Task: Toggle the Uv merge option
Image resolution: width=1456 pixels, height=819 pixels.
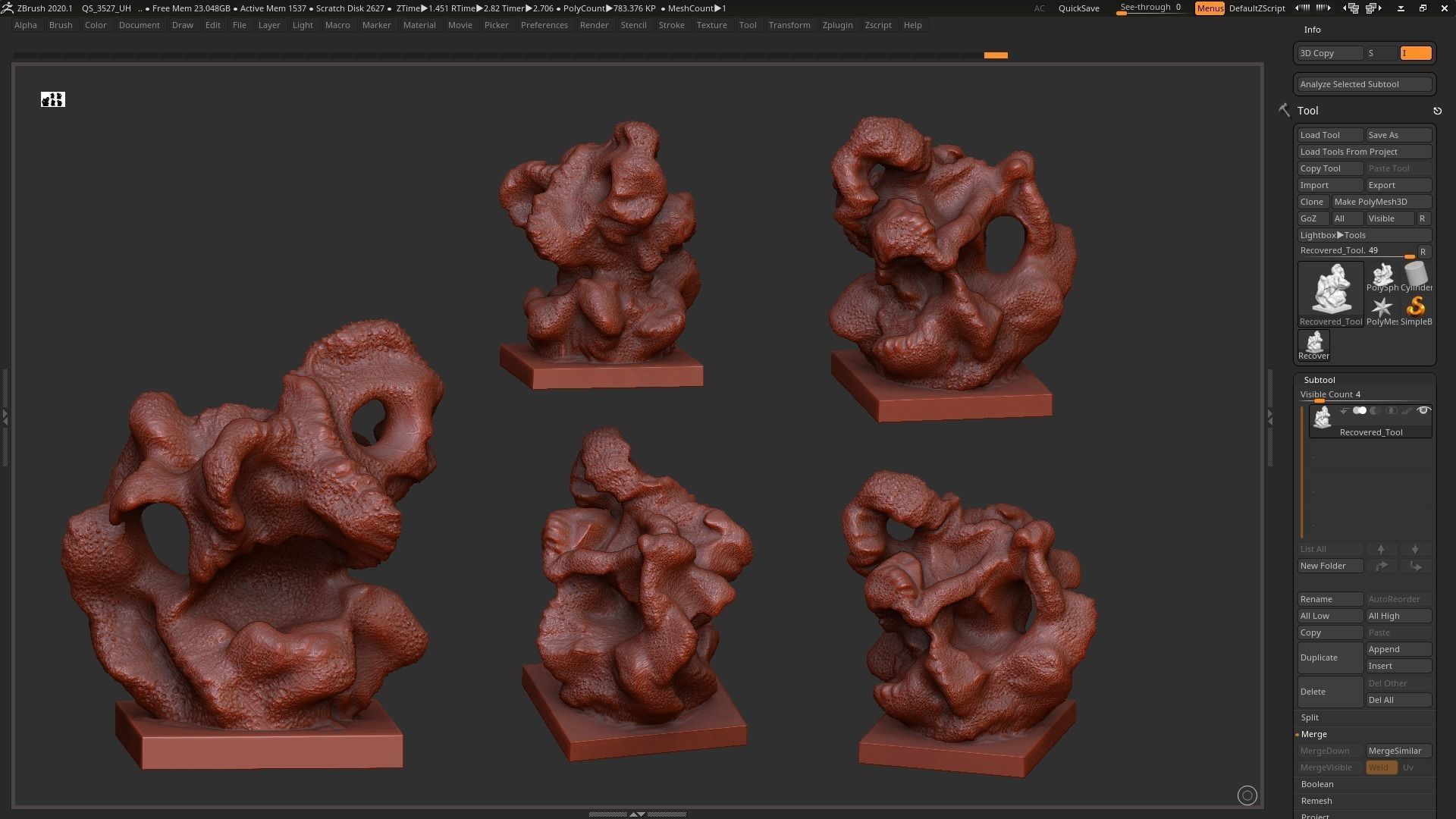Action: (1416, 767)
